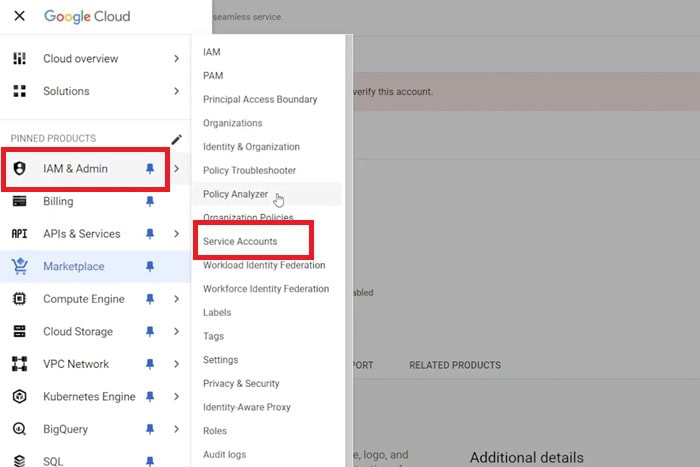The height and width of the screenshot is (467, 700).
Task: Unpin SQL using its pin
Action: pyautogui.click(x=150, y=461)
